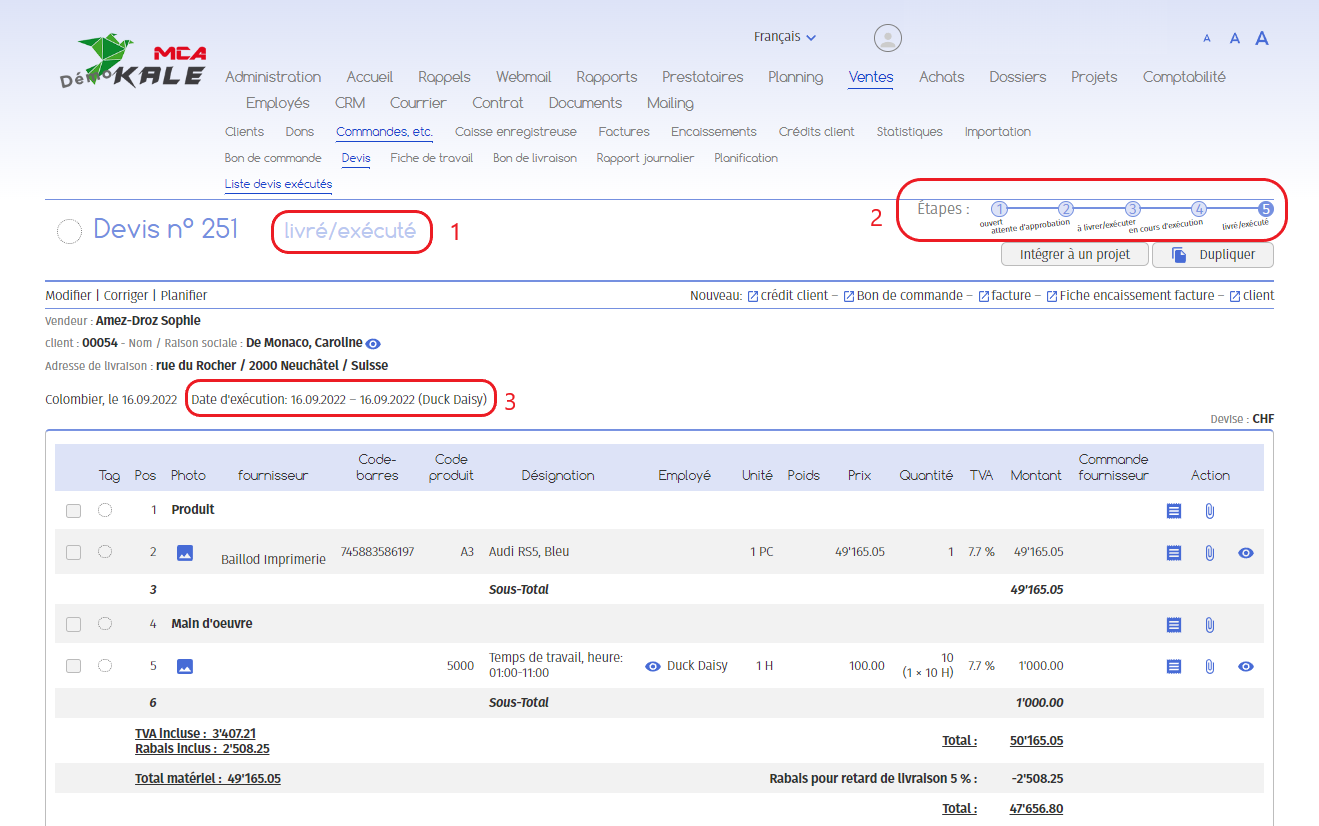
Task: View details eye icon for Audi RS5 row
Action: [1245, 553]
